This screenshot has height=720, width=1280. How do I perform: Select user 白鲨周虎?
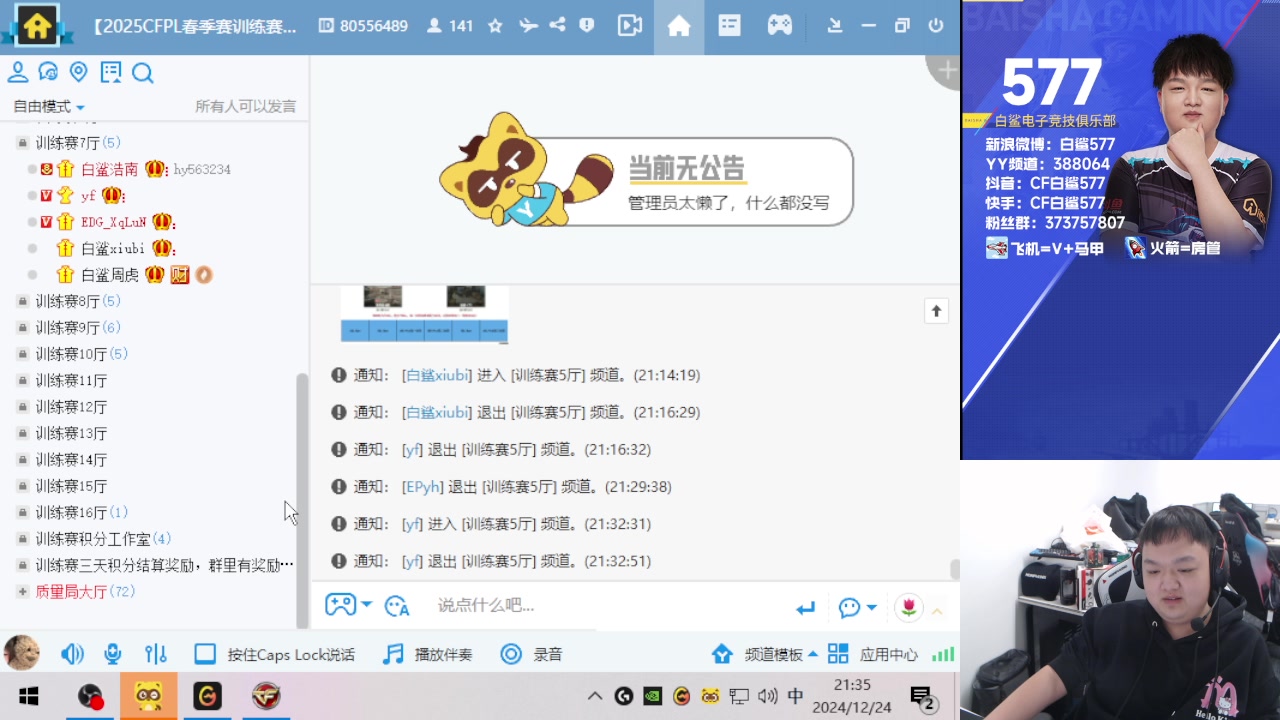[110, 275]
